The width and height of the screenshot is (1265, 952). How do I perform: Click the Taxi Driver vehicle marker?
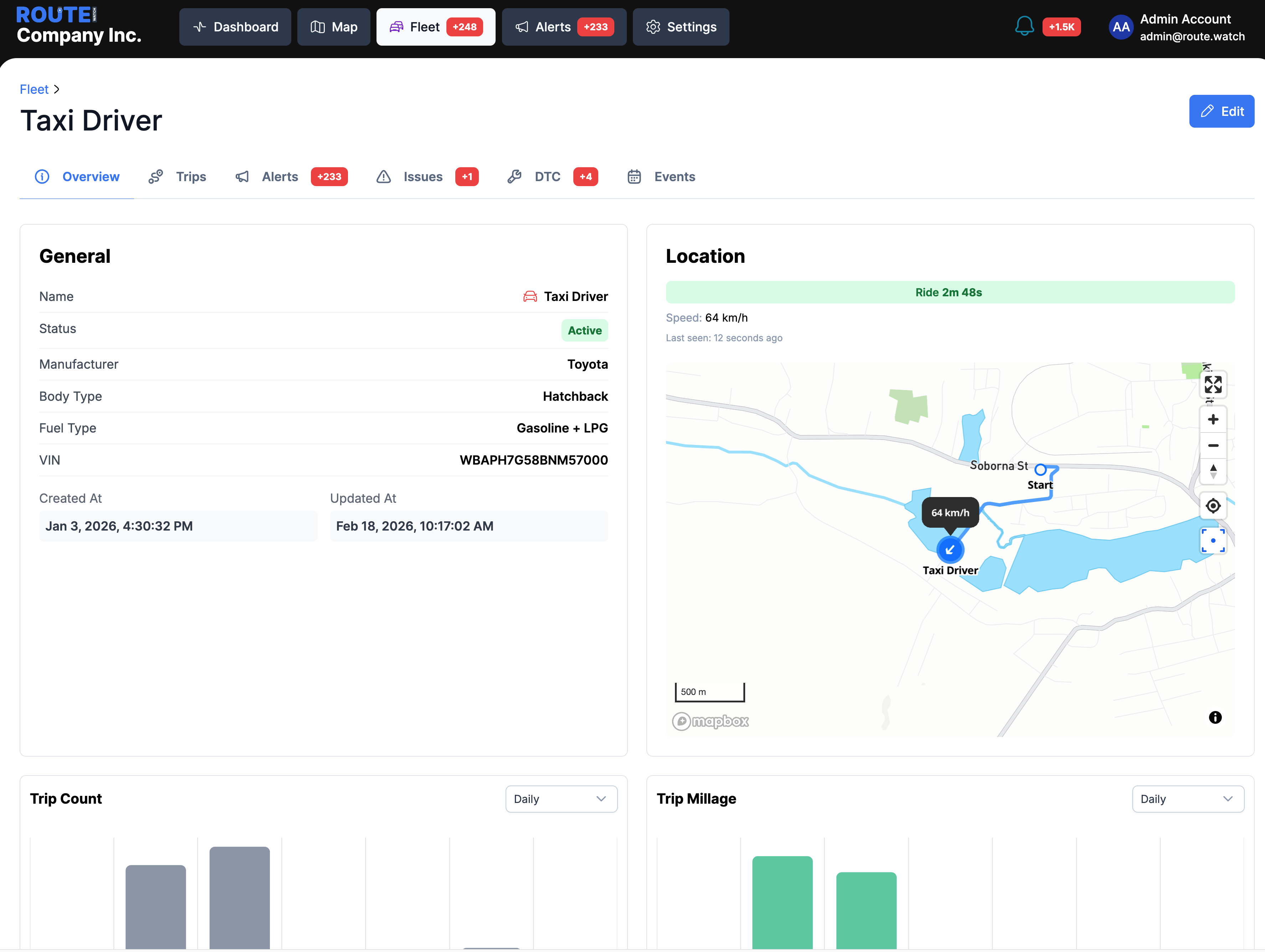pos(950,549)
